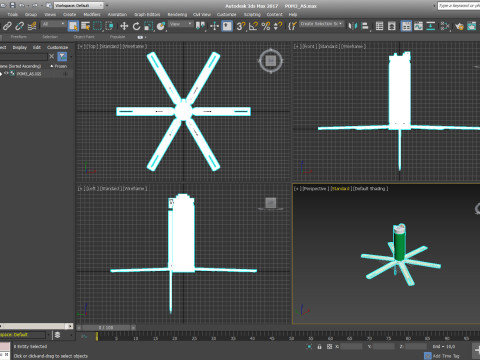
Task: Open the Group menu
Action: pyautogui.click(x=31, y=15)
